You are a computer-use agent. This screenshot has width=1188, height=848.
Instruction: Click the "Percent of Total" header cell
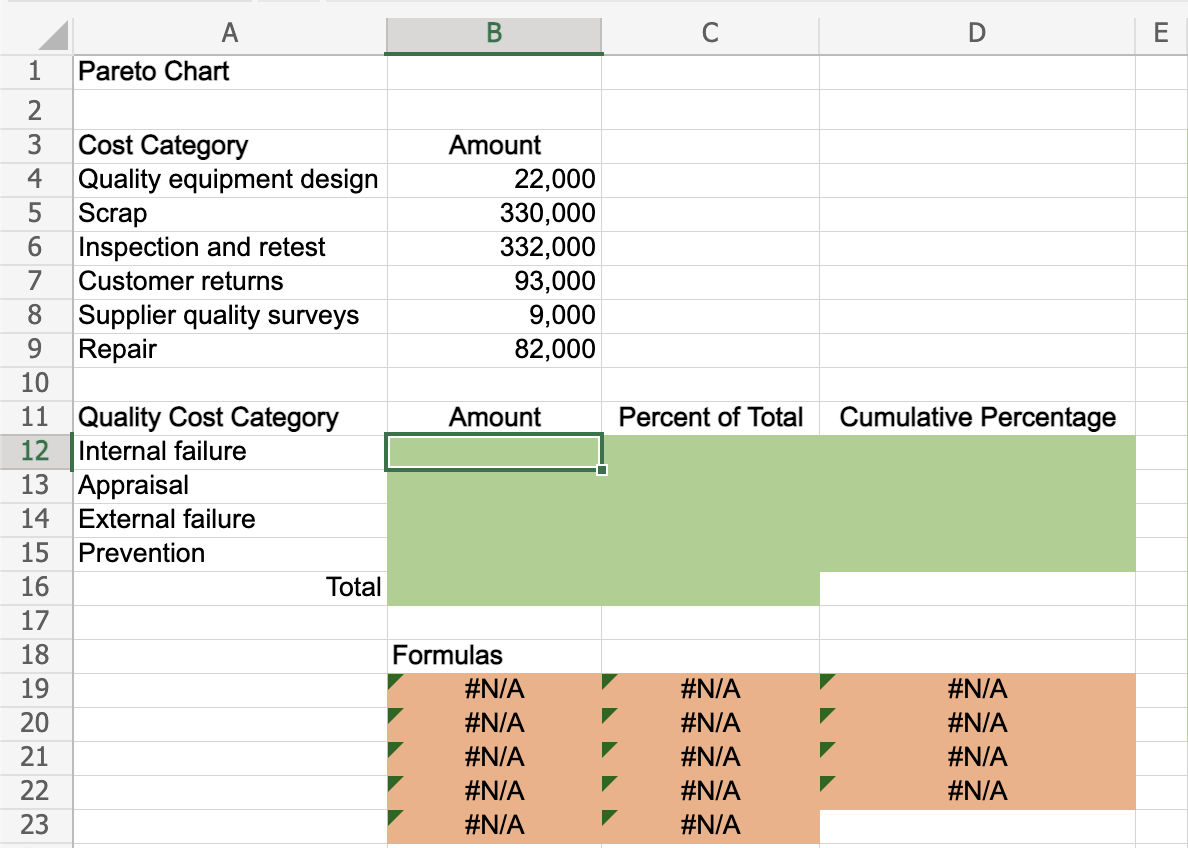pyautogui.click(x=710, y=417)
